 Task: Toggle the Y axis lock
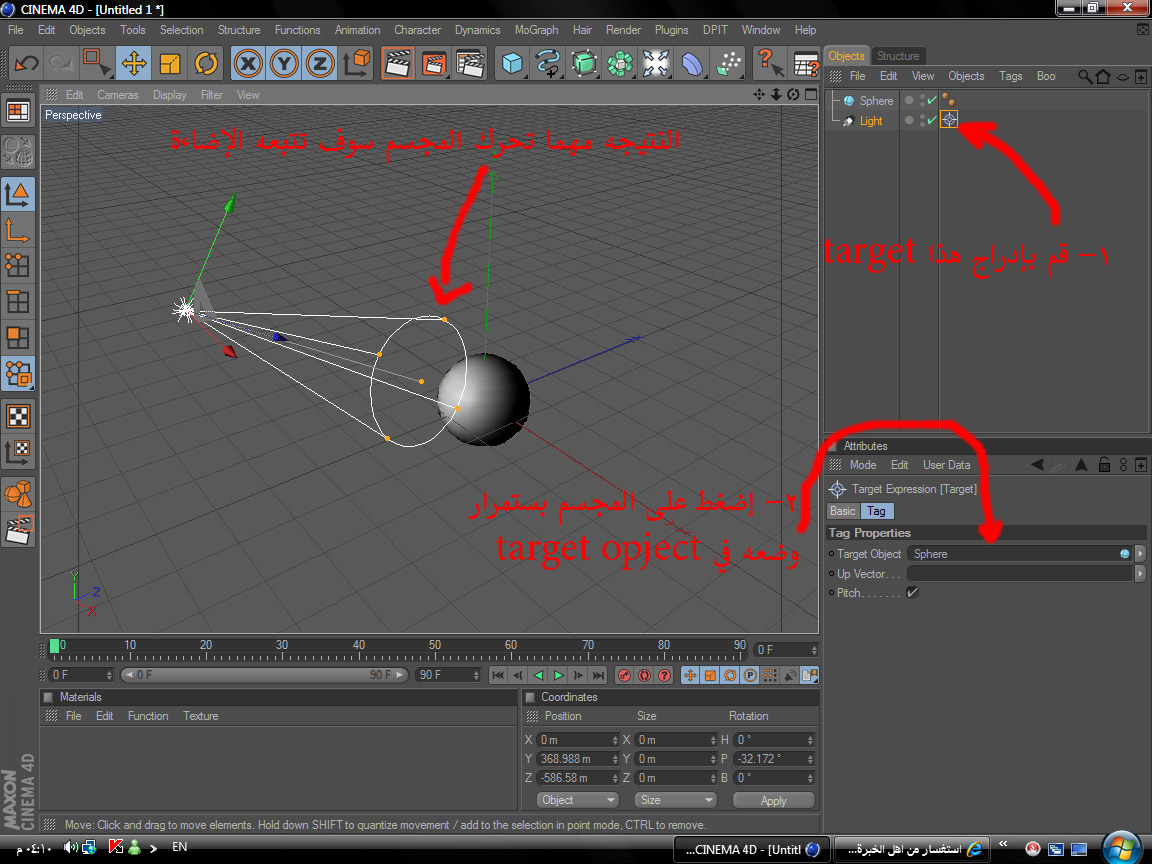tap(284, 63)
